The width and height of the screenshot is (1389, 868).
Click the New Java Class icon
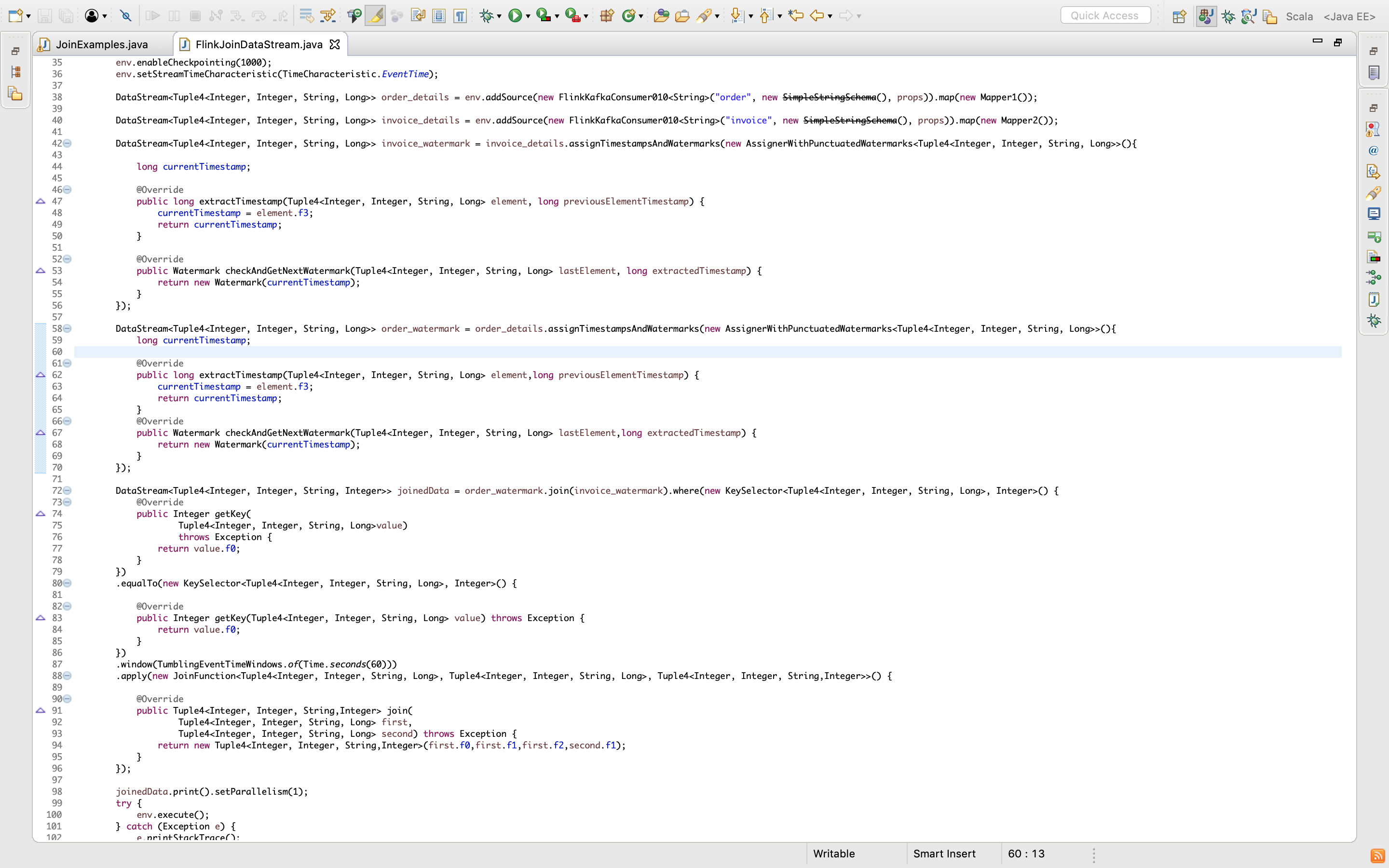pos(628,15)
